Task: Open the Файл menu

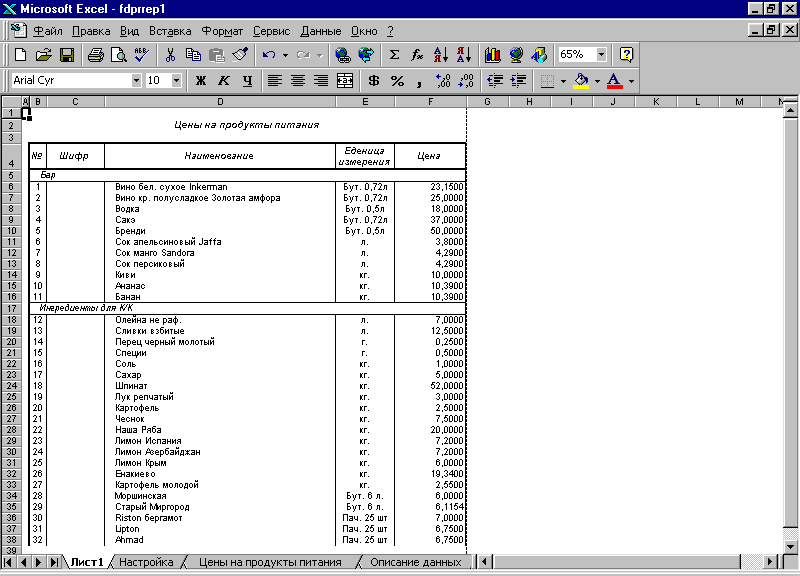Action: pyautogui.click(x=47, y=31)
